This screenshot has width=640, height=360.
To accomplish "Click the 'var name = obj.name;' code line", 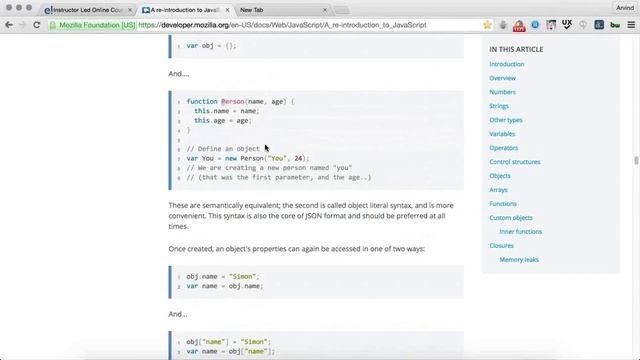I will (x=224, y=286).
